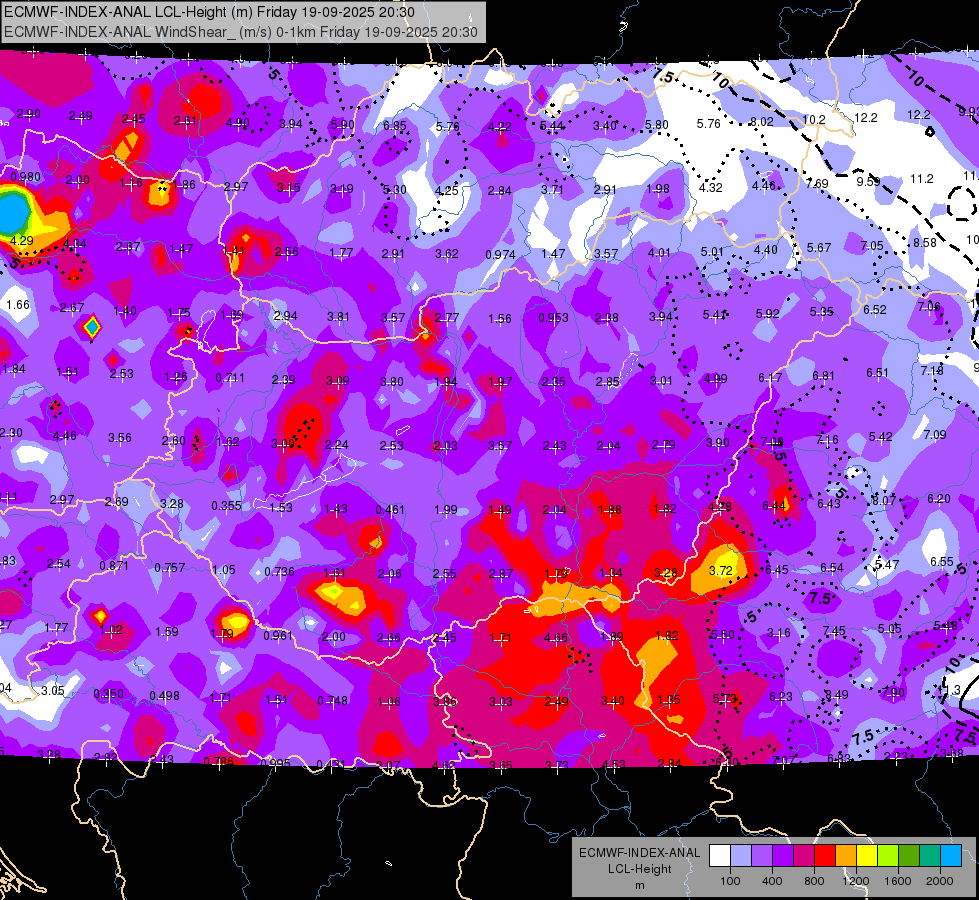Click the WindShear 0-1km title line
979x900 pixels.
pyautogui.click(x=240, y=32)
